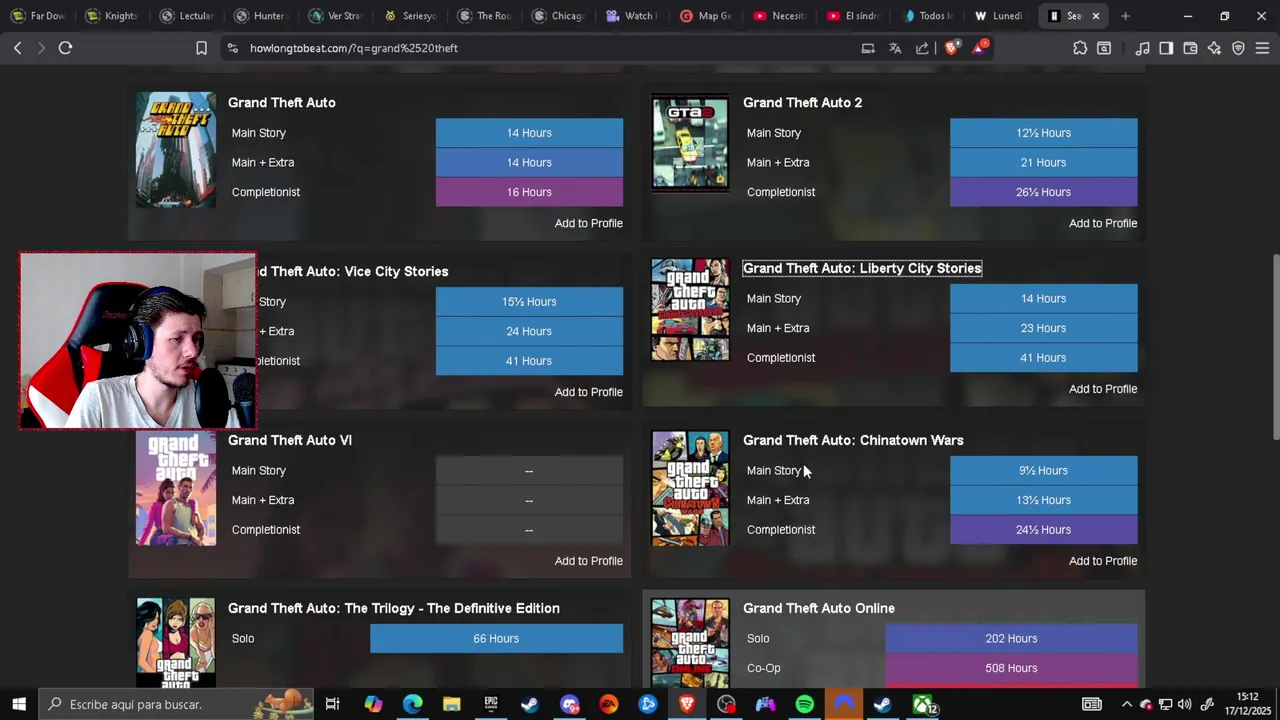Switch to the Map Ge tab
The image size is (1280, 720).
706,16
